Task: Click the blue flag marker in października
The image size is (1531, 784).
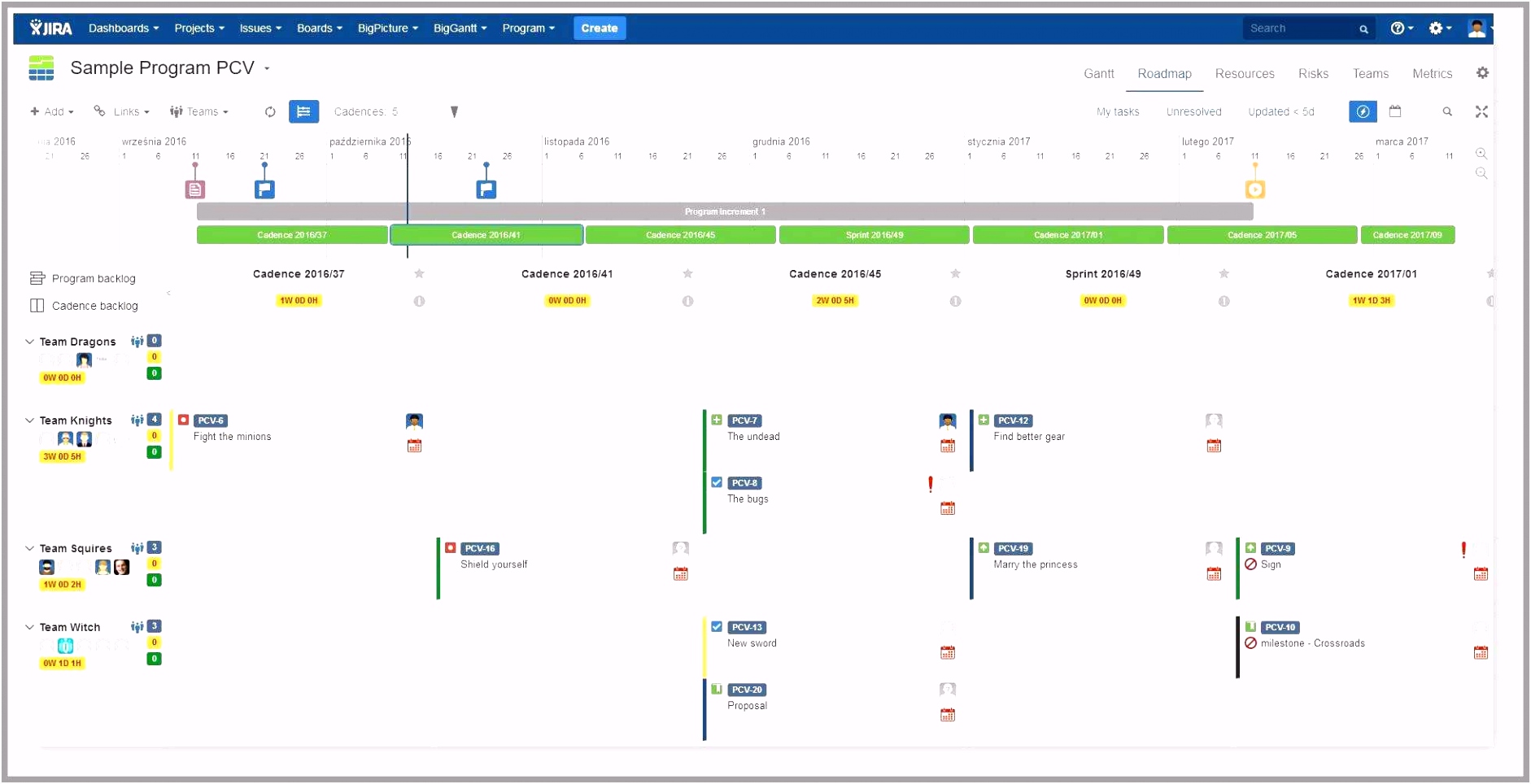Action: (486, 189)
